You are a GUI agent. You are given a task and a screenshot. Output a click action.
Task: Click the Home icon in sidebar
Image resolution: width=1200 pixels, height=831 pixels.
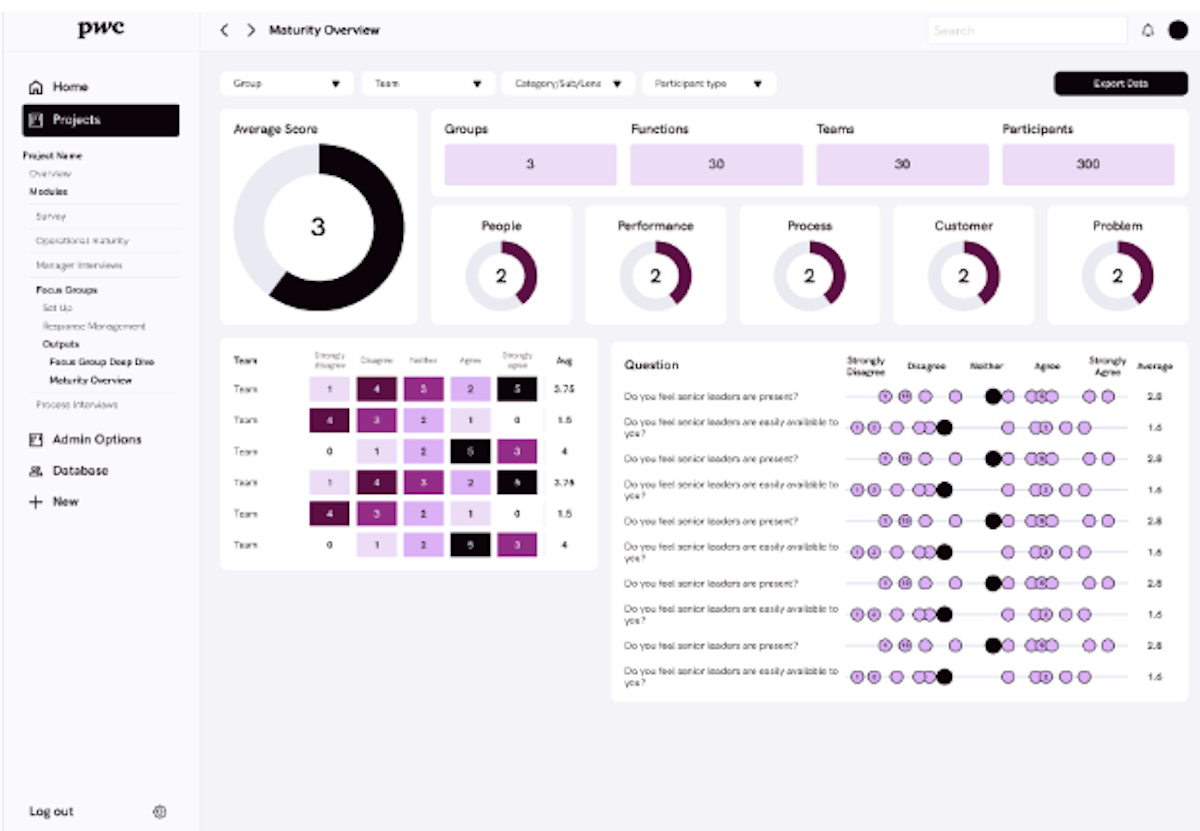point(36,87)
